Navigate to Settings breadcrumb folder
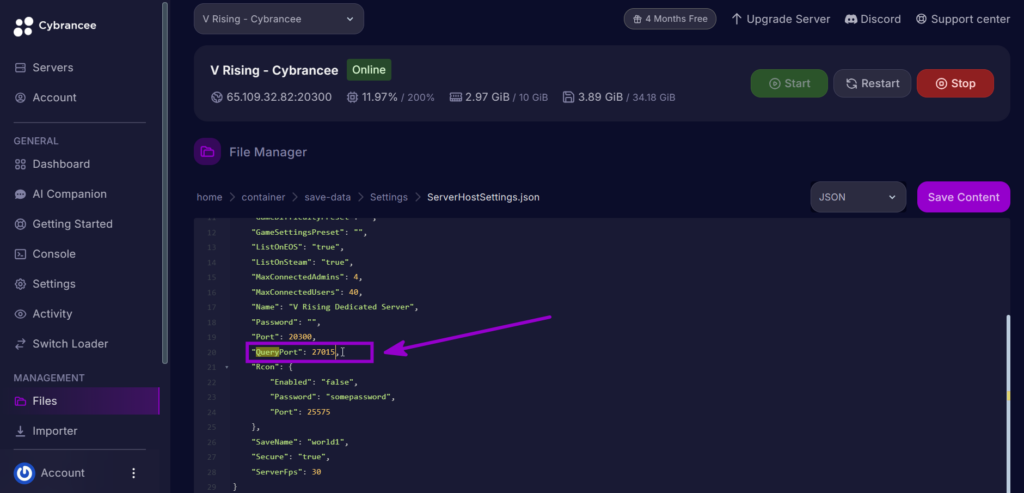Screen dimensions: 1024x493 [389, 197]
